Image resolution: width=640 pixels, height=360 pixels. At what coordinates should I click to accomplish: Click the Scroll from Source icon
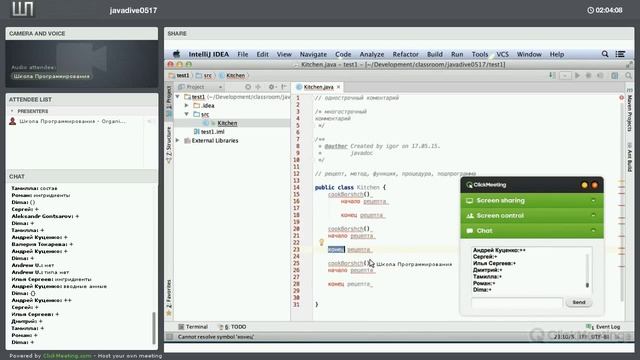248,87
